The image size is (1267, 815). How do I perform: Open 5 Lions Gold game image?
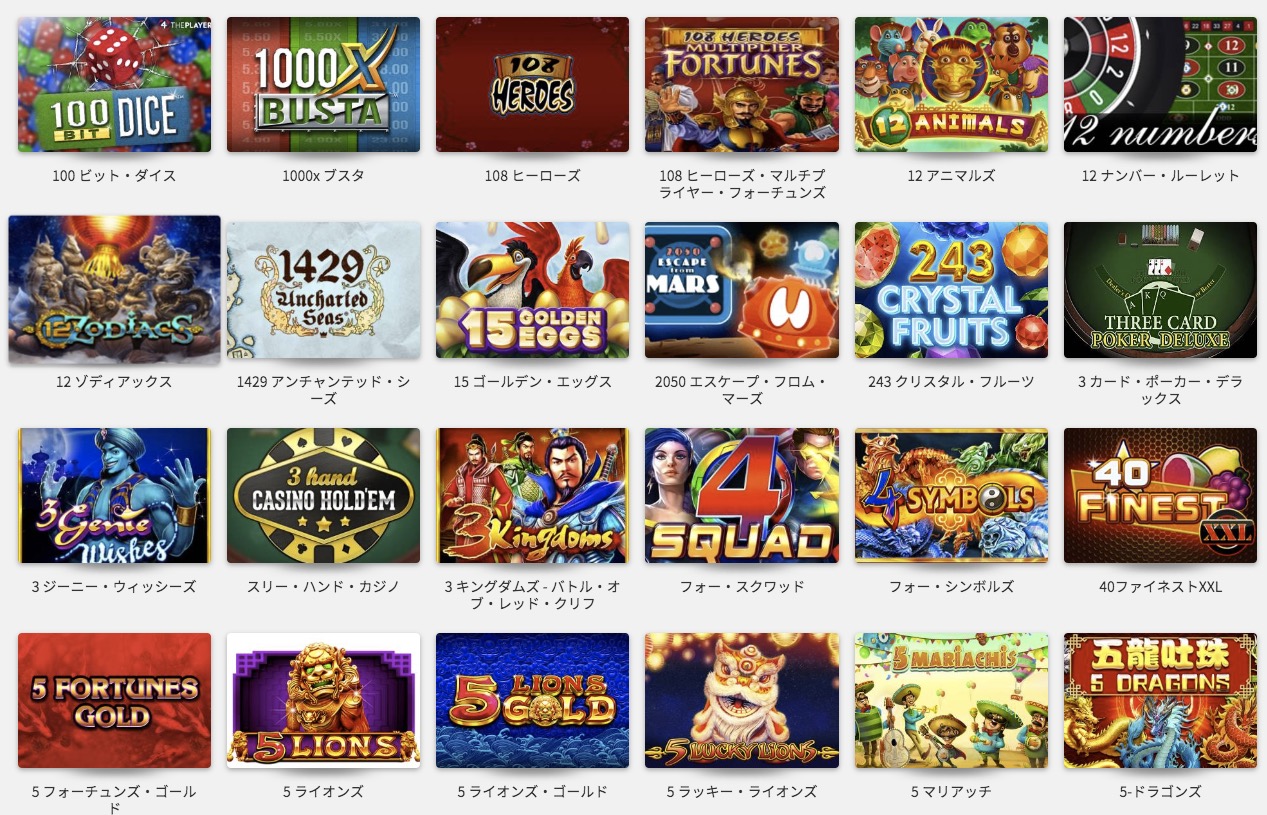coord(532,700)
